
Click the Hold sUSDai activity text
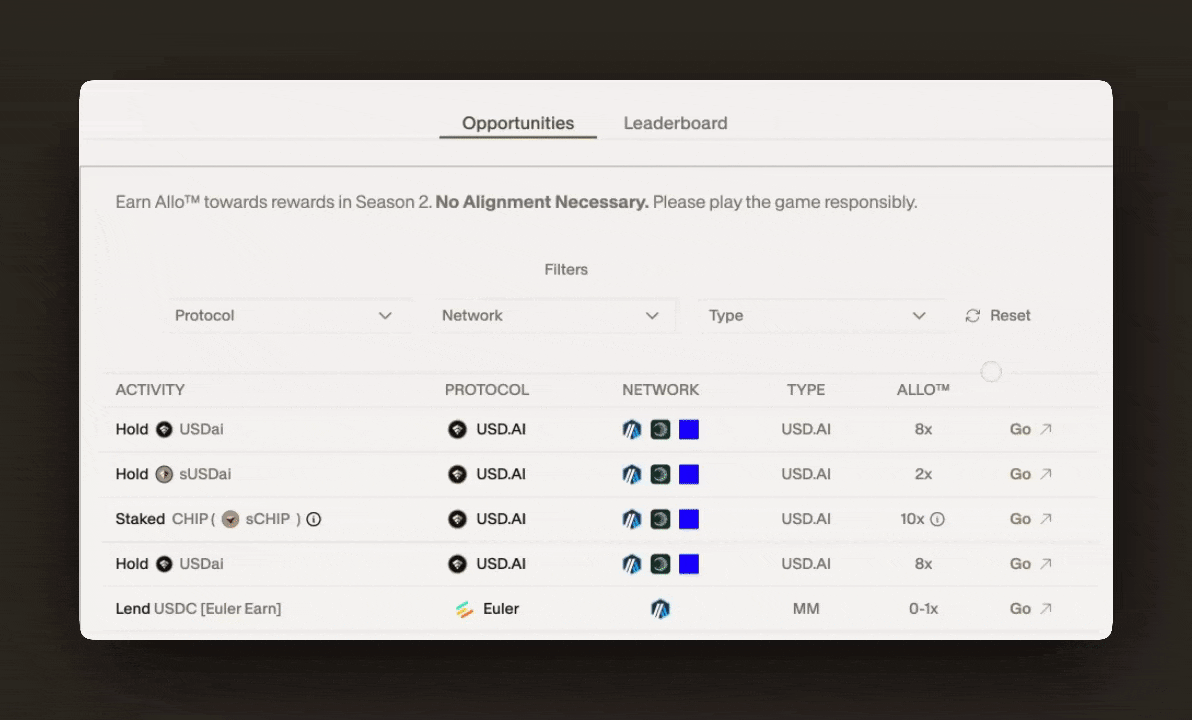coord(173,474)
